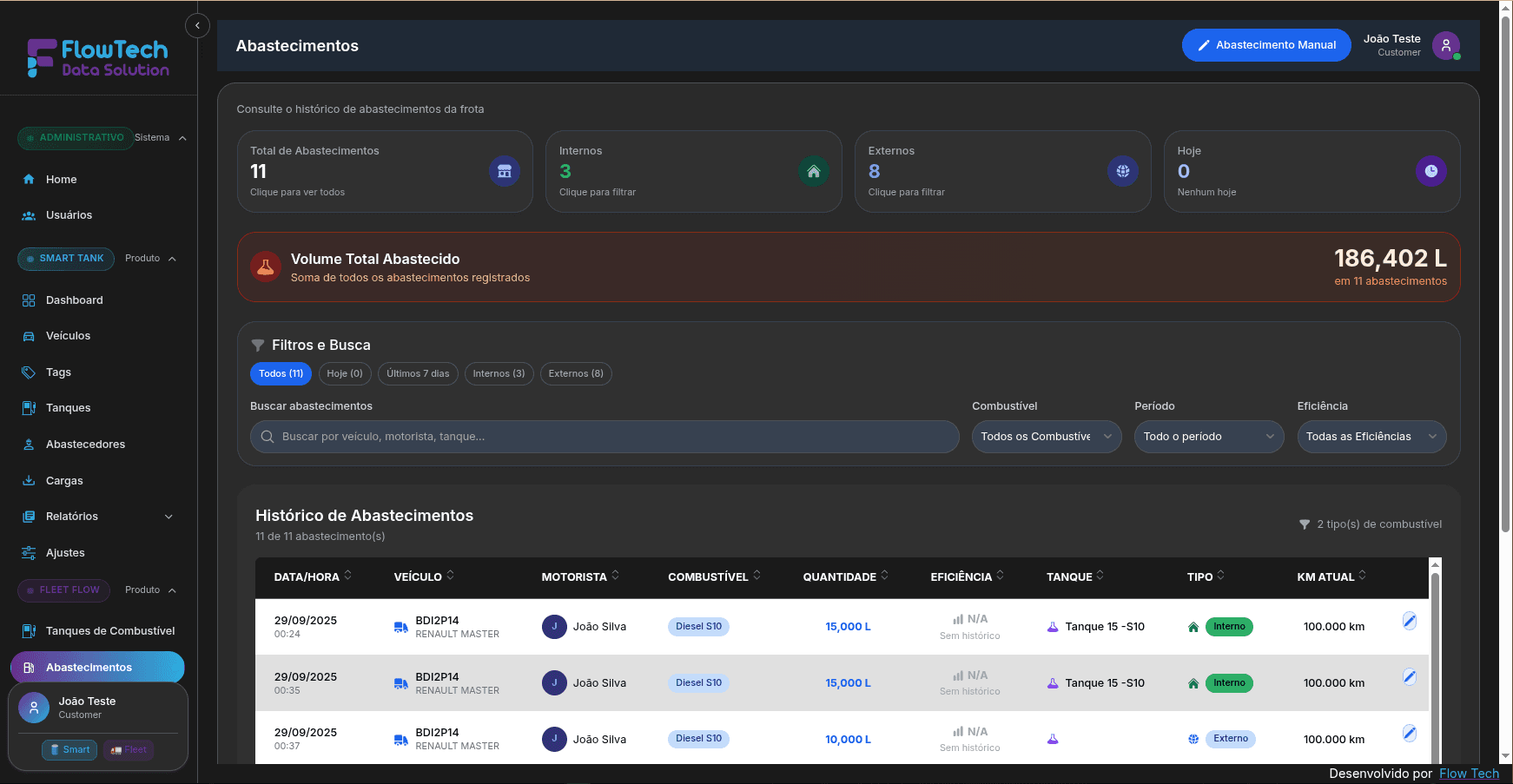The width and height of the screenshot is (1513, 784).
Task: Select the Ajustes sidebar icon
Action: pos(29,552)
